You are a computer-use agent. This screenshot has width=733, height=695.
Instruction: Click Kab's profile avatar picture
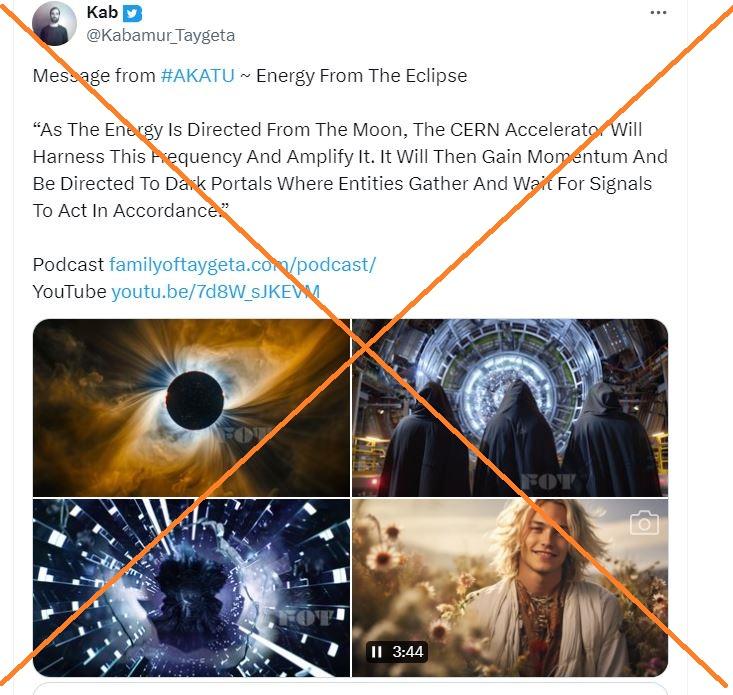tap(54, 23)
